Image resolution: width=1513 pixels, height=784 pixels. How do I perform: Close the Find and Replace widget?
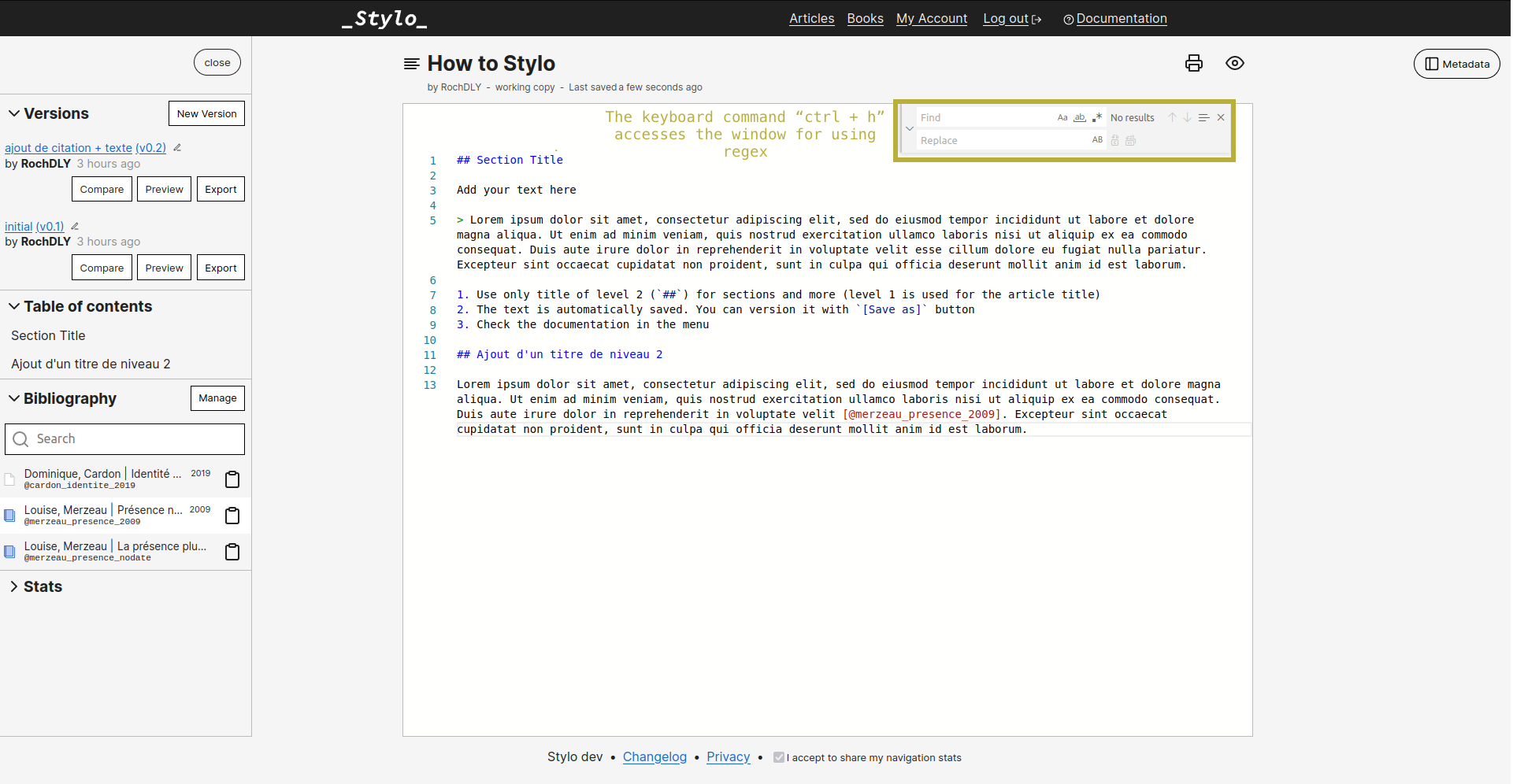[x=1221, y=117]
